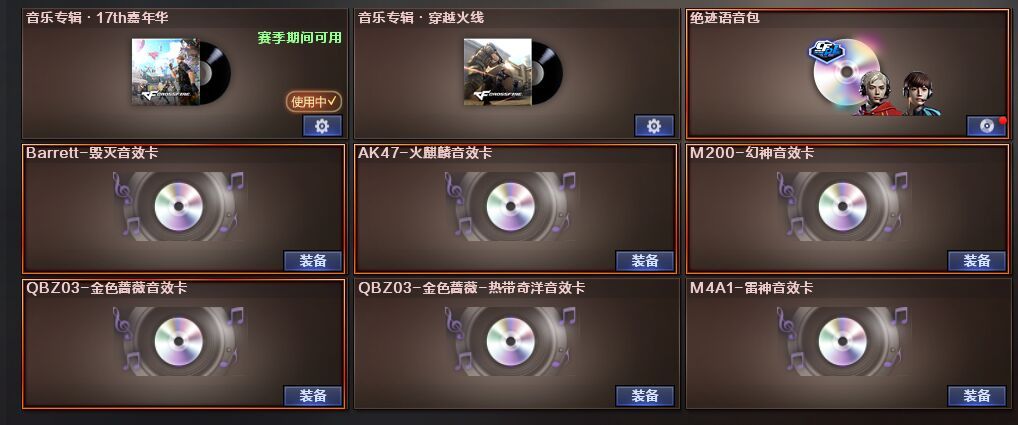Equip the Barrett-毁灭音效卡 sound card

coord(313,261)
